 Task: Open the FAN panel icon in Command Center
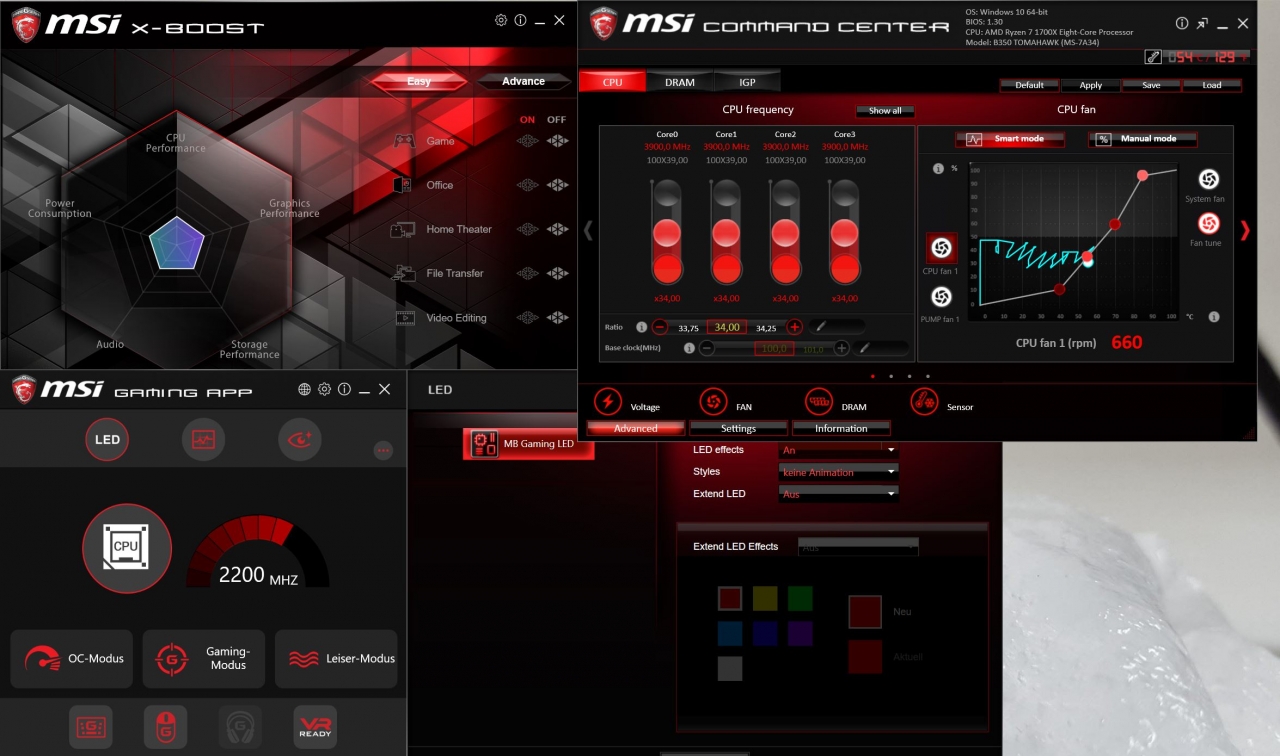713,402
